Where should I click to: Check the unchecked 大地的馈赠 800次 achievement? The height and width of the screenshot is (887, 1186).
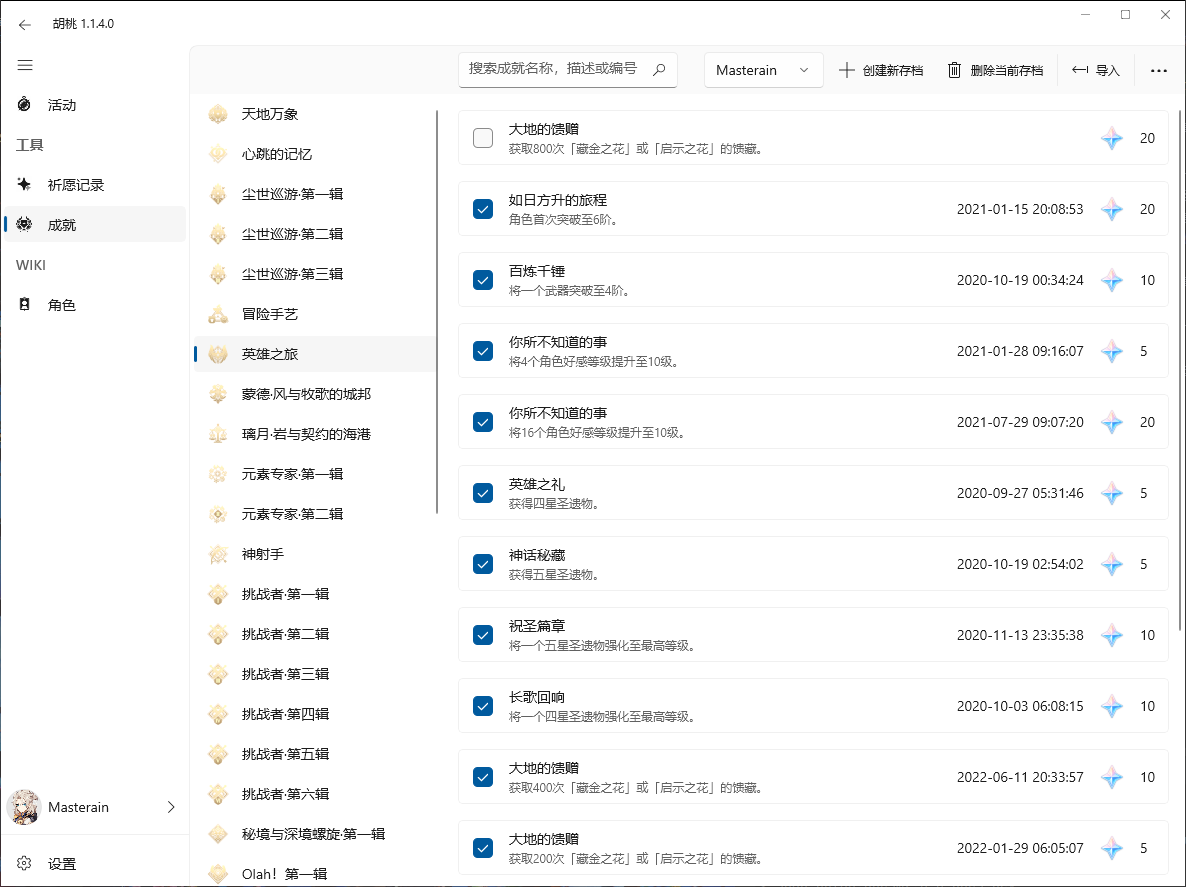(483, 138)
